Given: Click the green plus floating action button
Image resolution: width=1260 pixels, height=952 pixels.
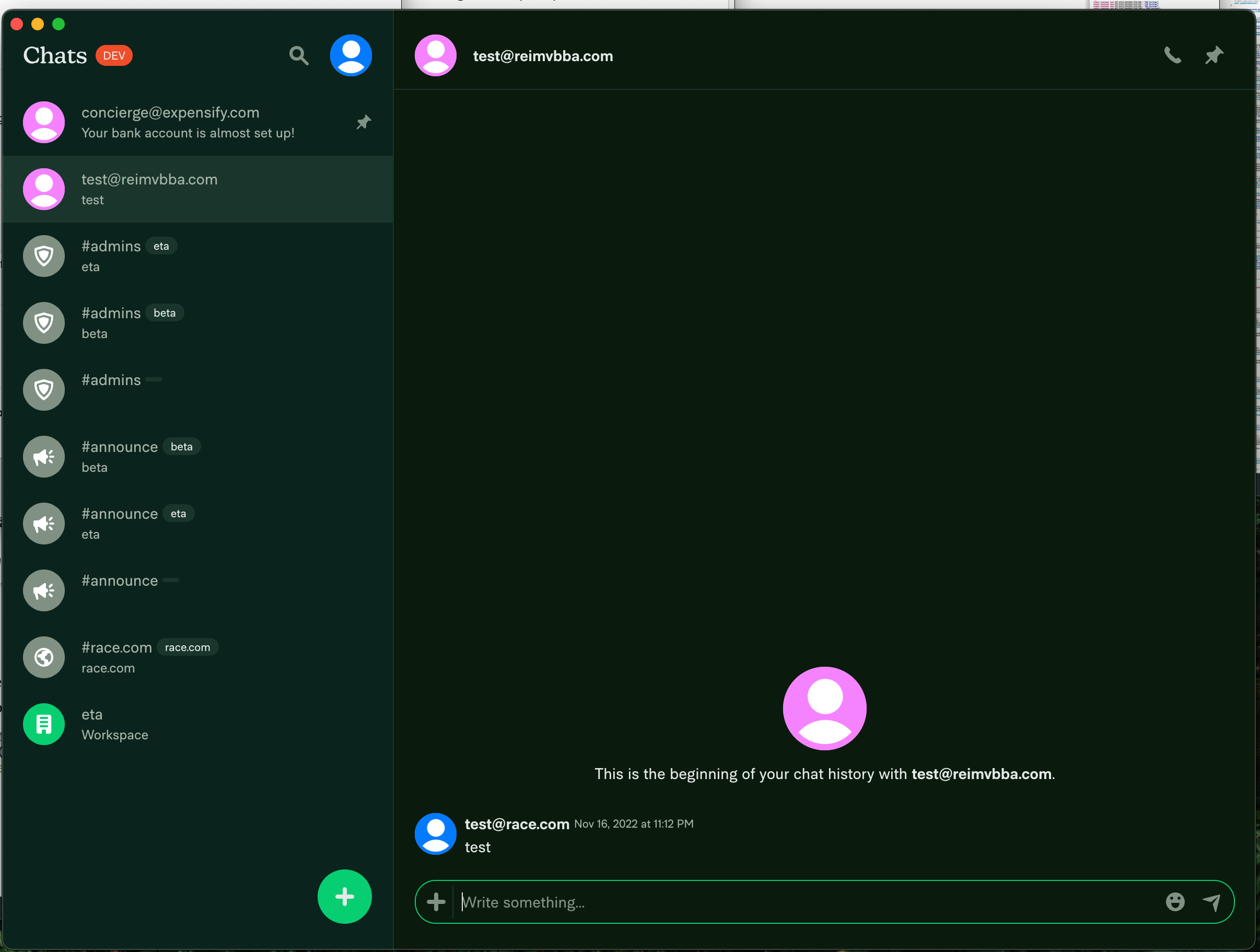Looking at the screenshot, I should click(345, 896).
